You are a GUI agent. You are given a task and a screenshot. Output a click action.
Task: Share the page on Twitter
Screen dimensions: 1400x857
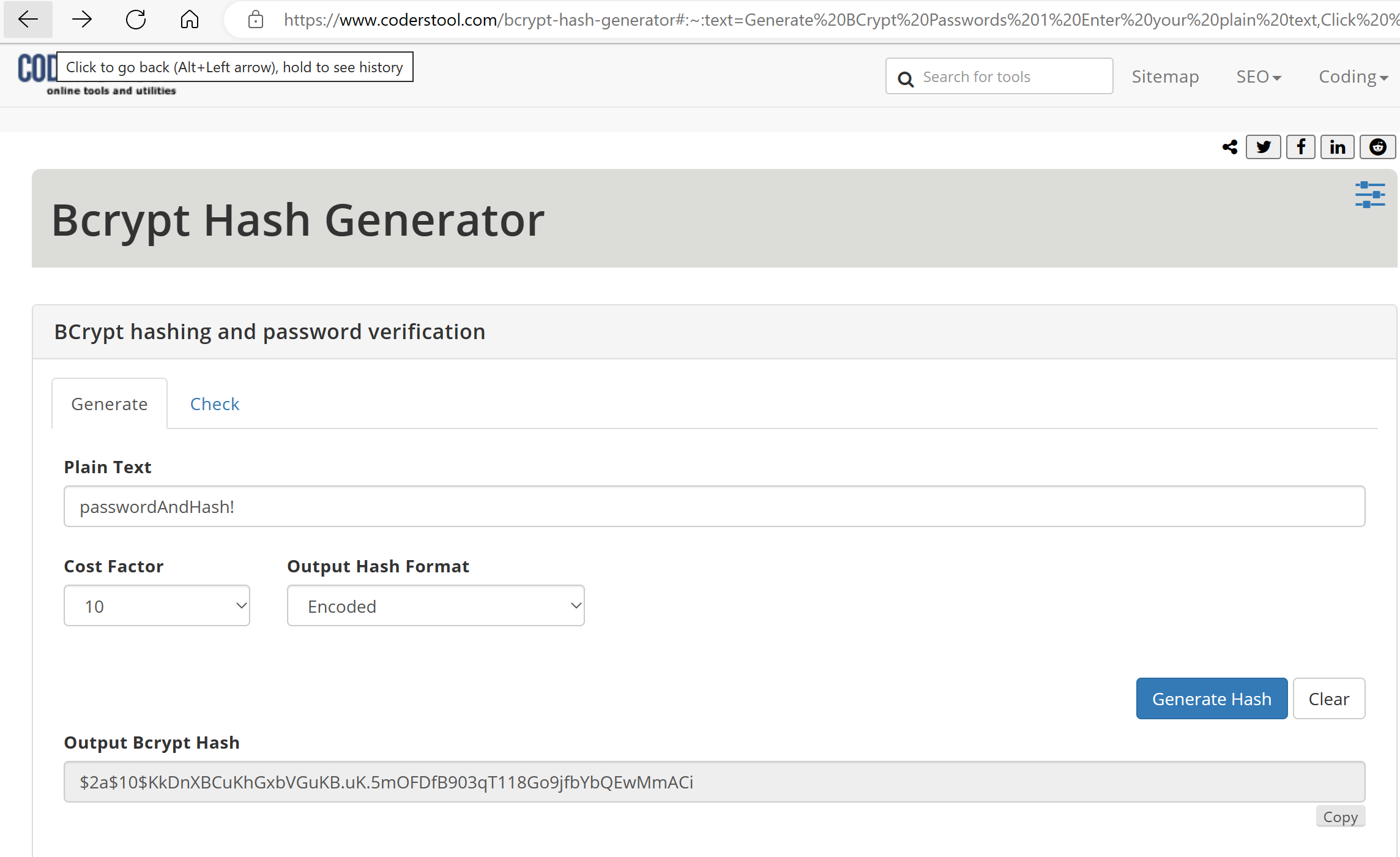[1263, 146]
